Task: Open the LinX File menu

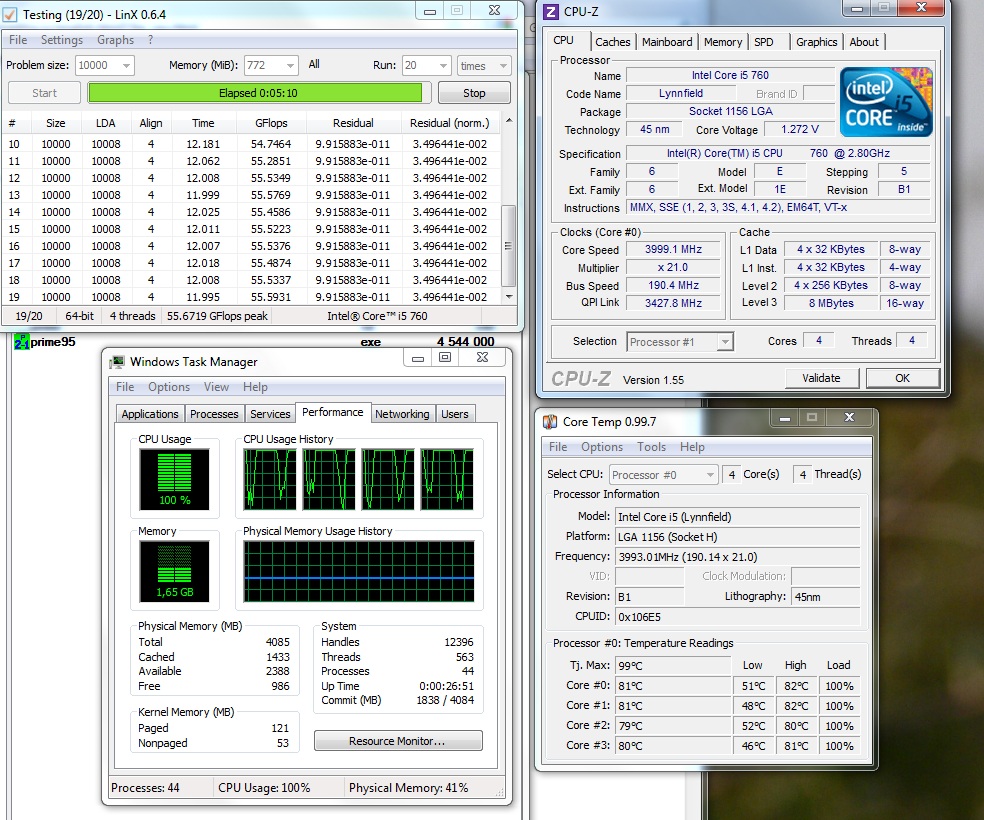Action: tap(18, 40)
